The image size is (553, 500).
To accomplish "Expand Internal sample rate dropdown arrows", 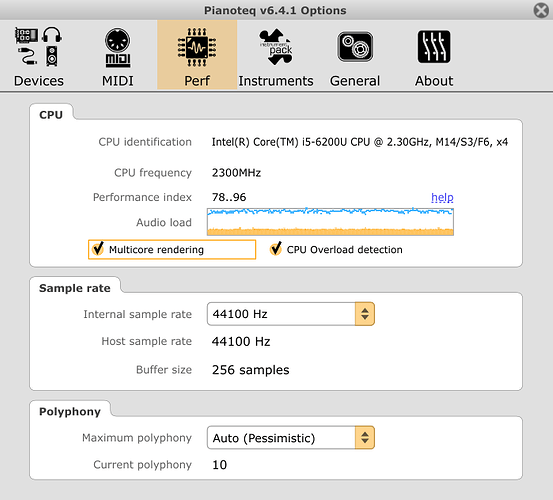I will pyautogui.click(x=365, y=314).
